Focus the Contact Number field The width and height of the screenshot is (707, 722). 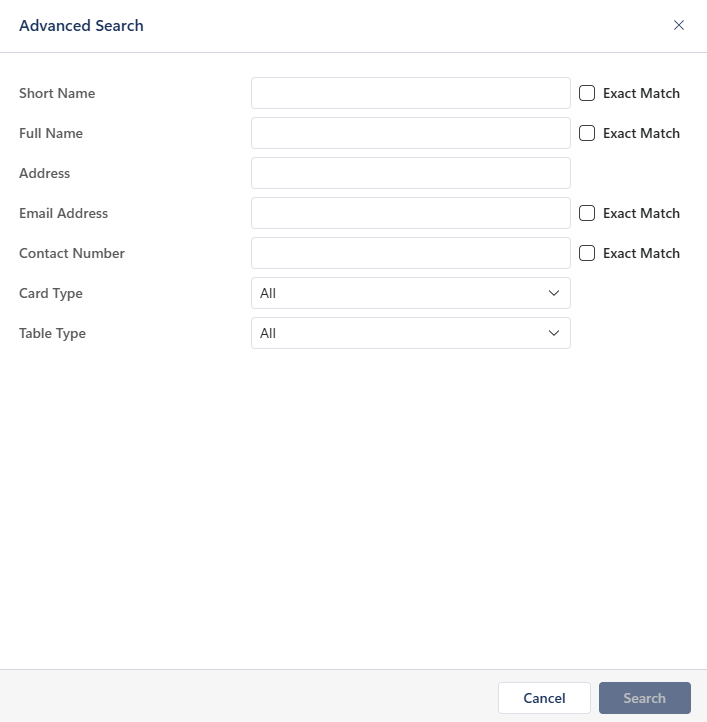coord(410,253)
